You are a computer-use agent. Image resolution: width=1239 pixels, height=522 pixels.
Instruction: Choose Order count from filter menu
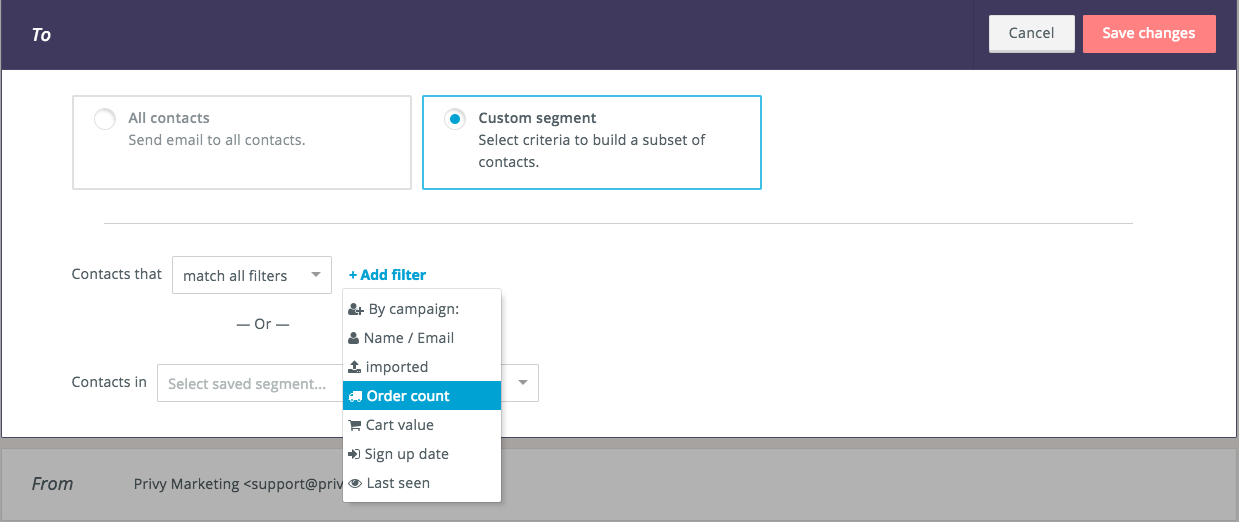coord(422,396)
